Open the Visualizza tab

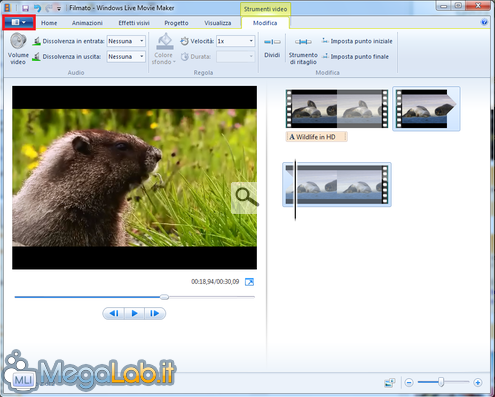(x=218, y=23)
